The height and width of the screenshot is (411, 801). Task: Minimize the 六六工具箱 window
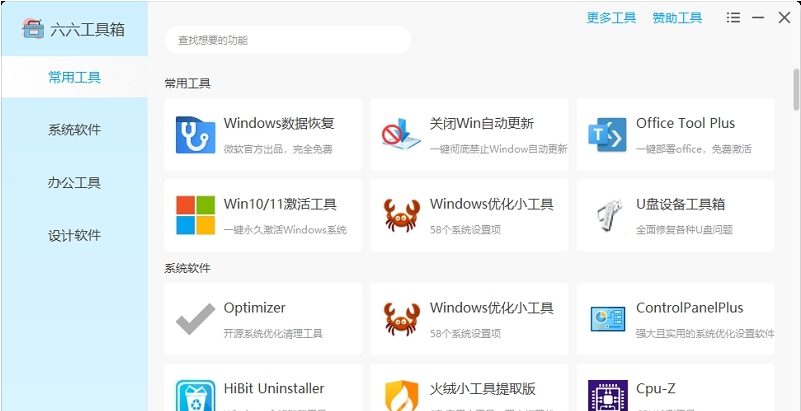click(x=758, y=18)
